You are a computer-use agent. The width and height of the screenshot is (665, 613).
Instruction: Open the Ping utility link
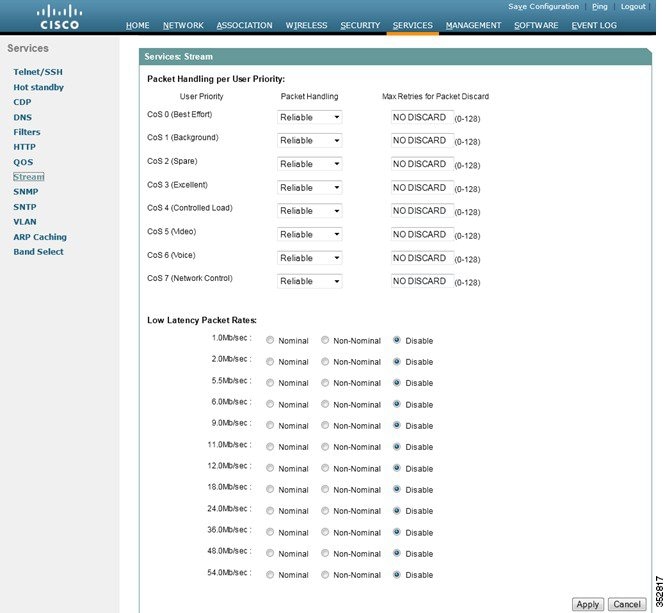point(600,6)
